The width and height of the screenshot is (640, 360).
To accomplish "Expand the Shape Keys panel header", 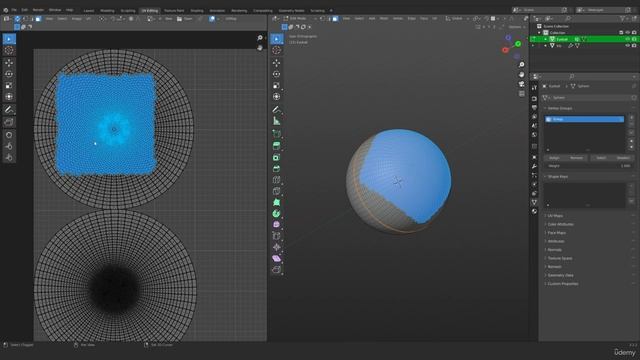I will (558, 177).
